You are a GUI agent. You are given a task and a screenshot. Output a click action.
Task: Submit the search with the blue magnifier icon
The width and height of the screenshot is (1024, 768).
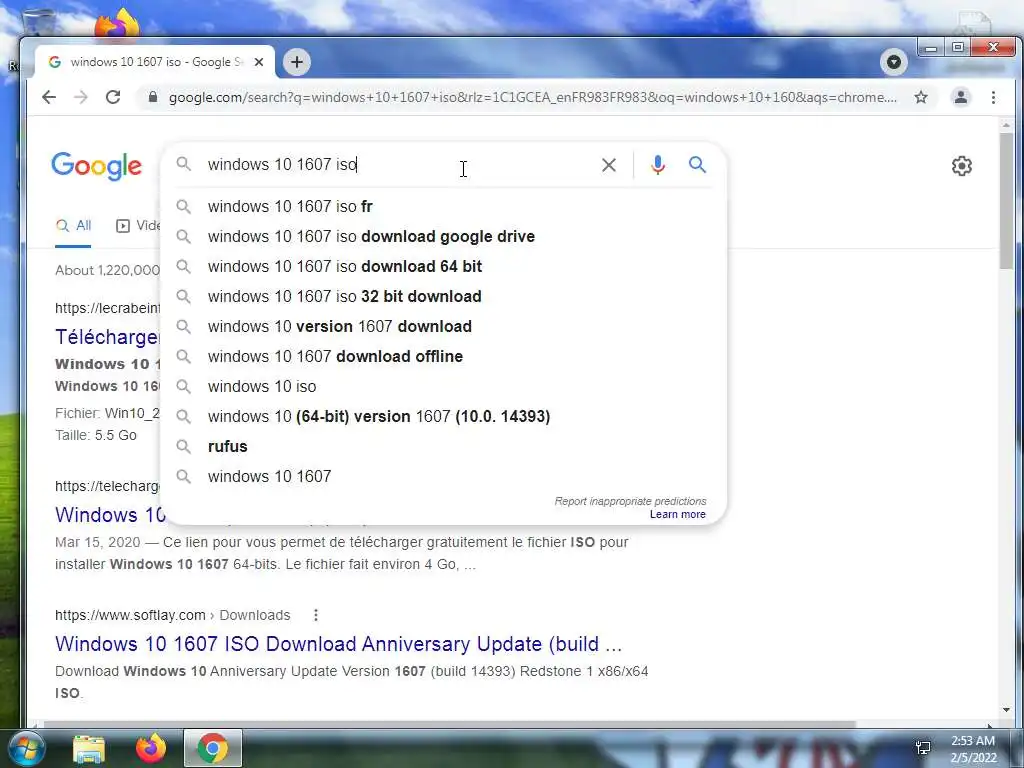[697, 165]
